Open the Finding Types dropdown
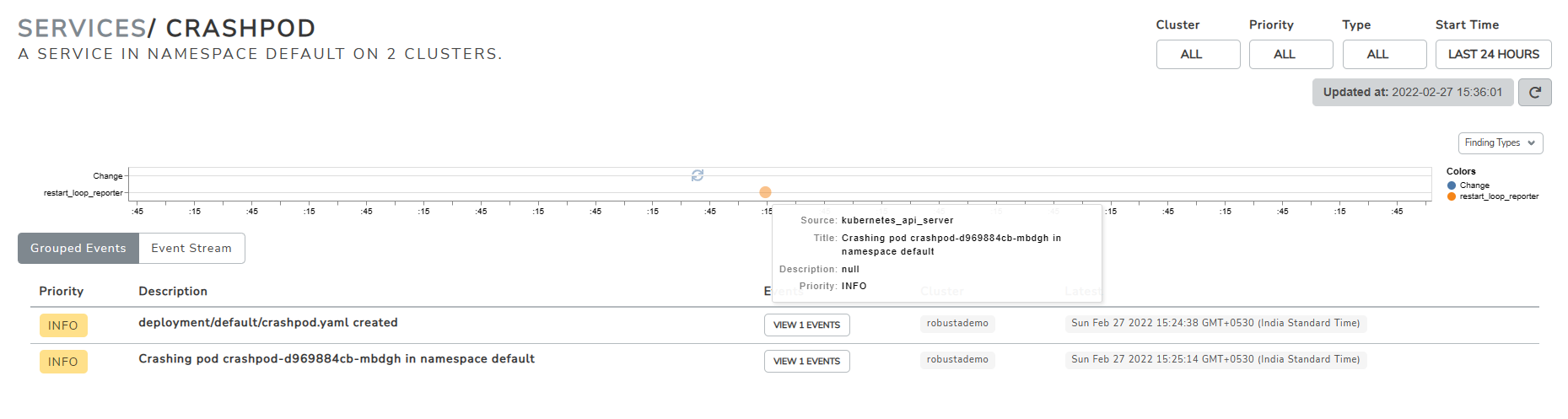Viewport: 1568px width, 419px height. pos(1500,143)
